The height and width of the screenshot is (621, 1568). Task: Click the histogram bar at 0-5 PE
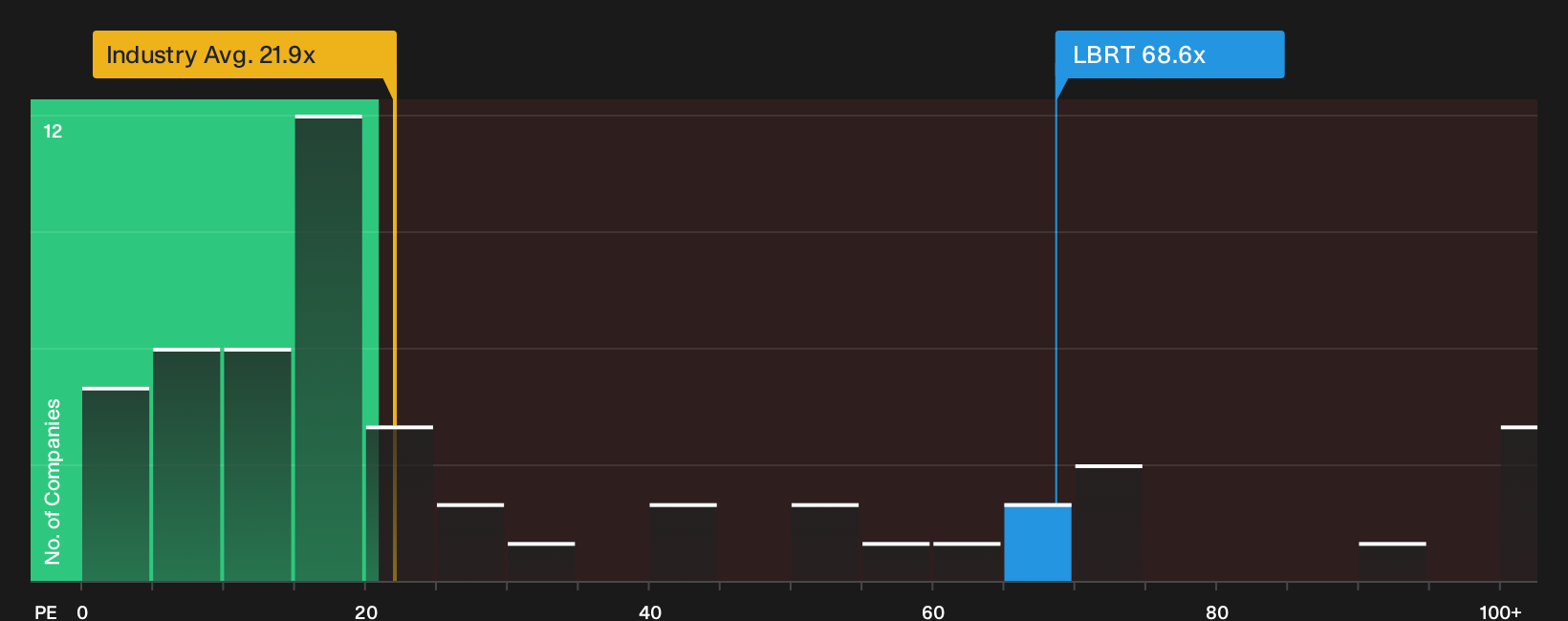[x=116, y=484]
